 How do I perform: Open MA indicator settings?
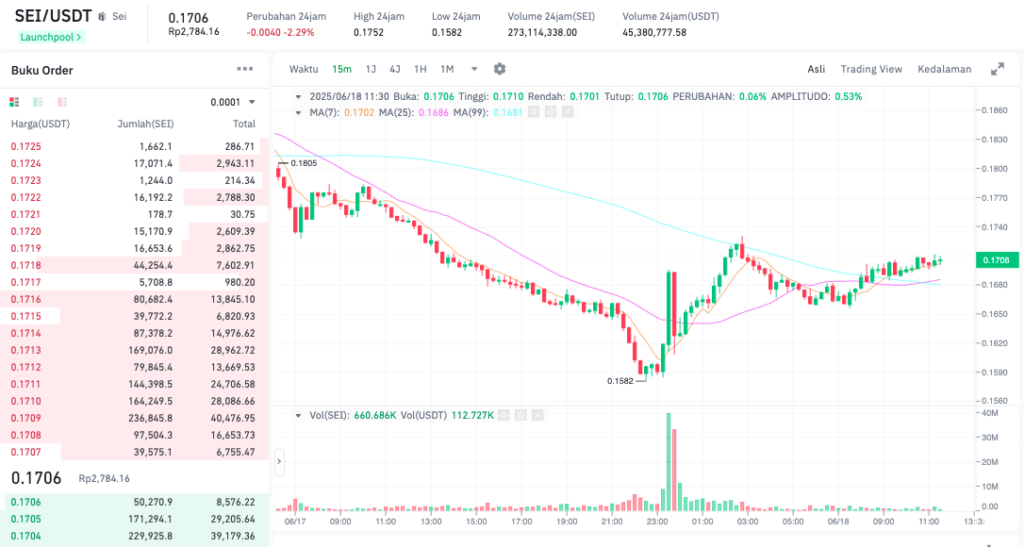[x=551, y=112]
